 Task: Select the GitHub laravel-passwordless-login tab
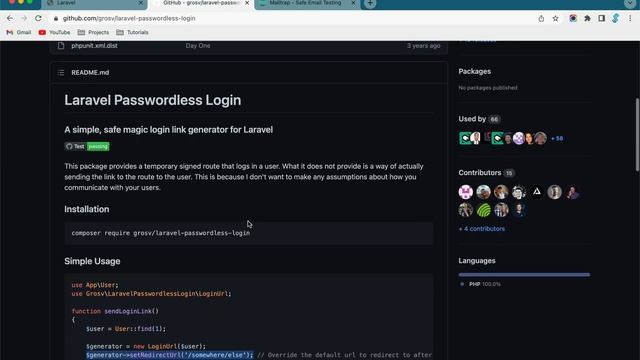point(201,3)
